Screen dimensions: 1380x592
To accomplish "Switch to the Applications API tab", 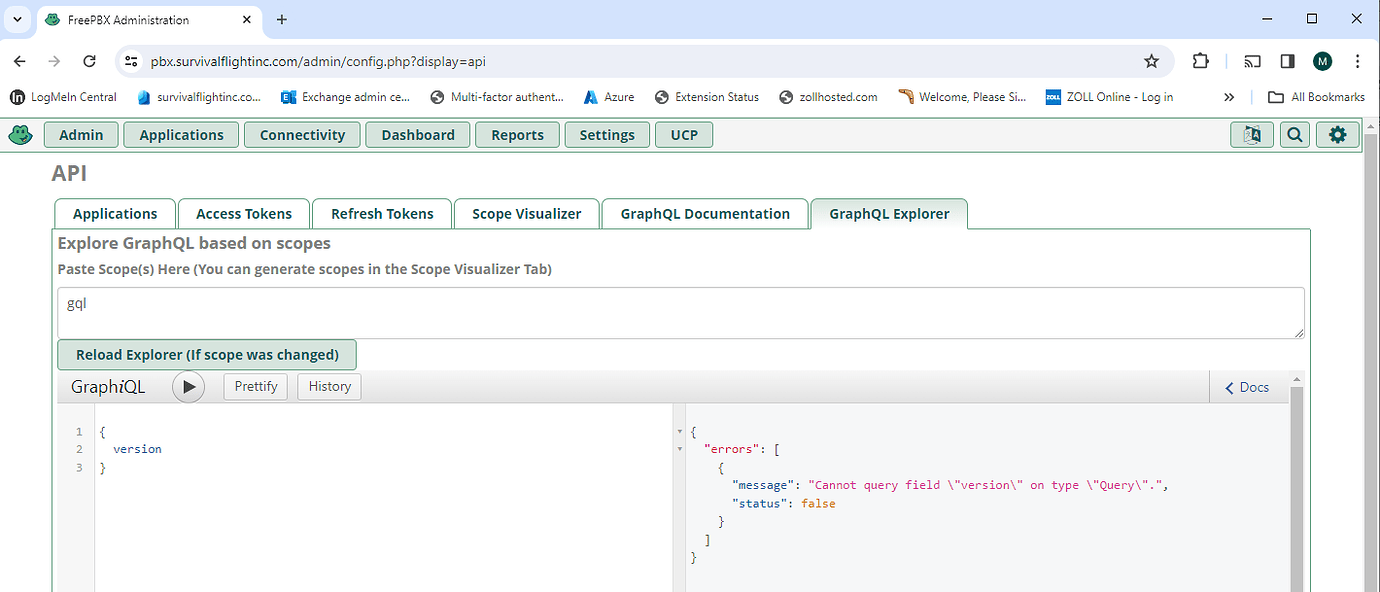I will point(115,214).
